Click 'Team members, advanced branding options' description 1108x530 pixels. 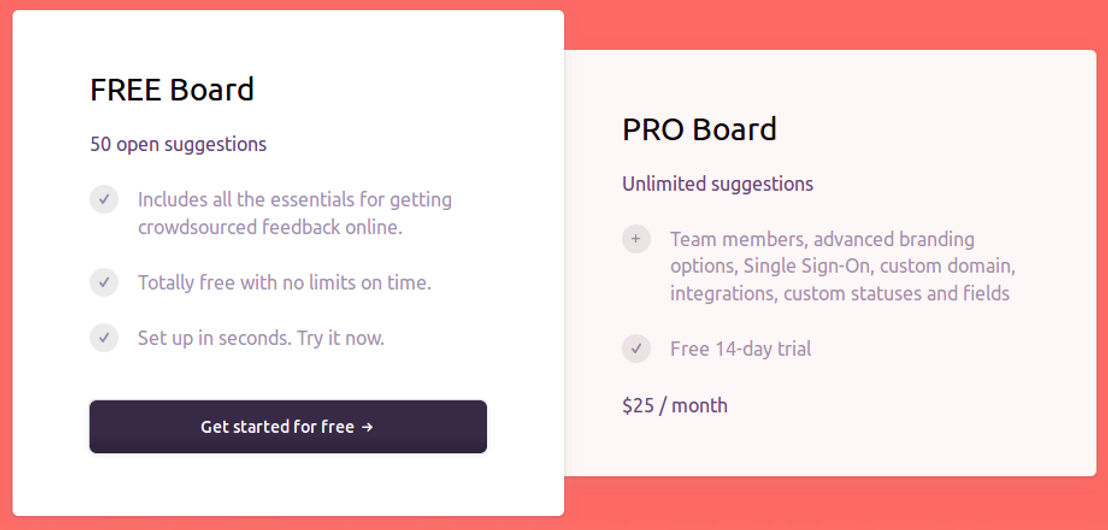pos(843,266)
